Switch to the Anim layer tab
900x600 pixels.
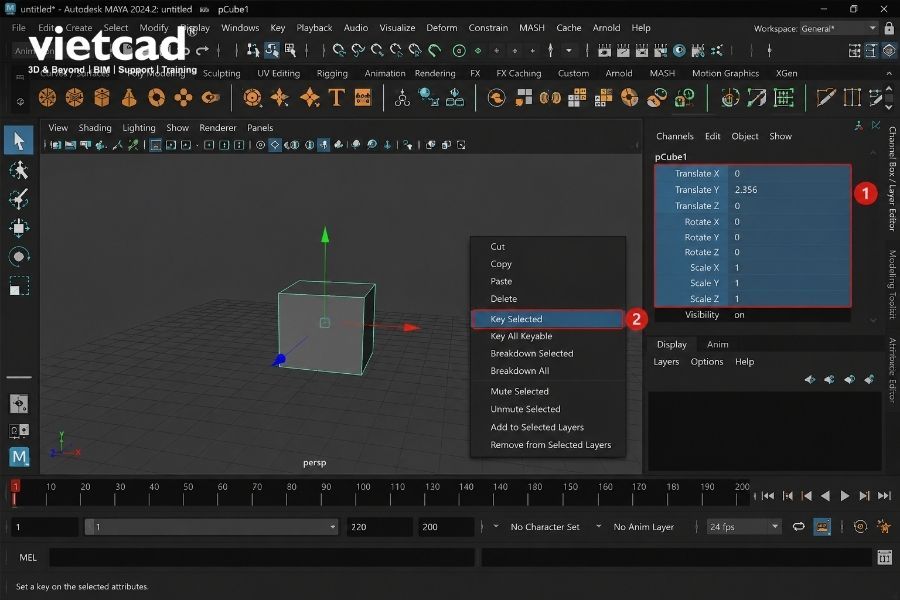pyautogui.click(x=717, y=344)
